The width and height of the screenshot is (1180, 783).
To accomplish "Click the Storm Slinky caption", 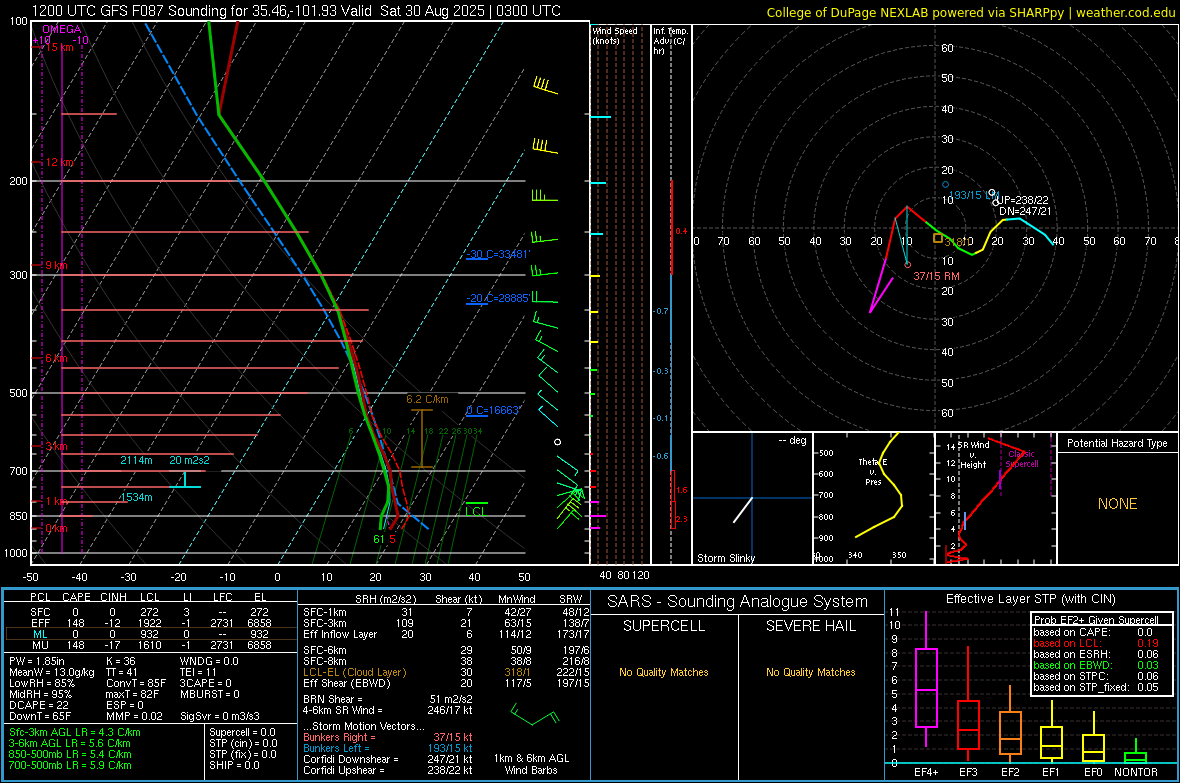I will 725,558.
